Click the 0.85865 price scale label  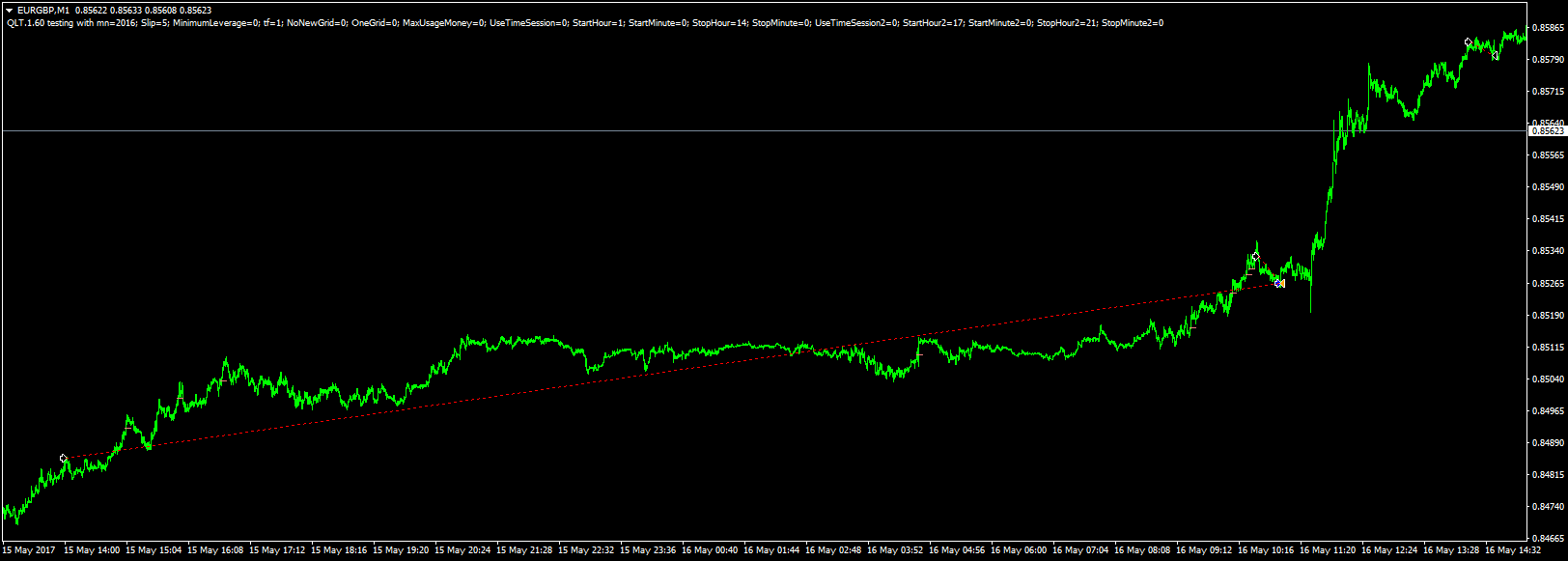(x=1549, y=28)
